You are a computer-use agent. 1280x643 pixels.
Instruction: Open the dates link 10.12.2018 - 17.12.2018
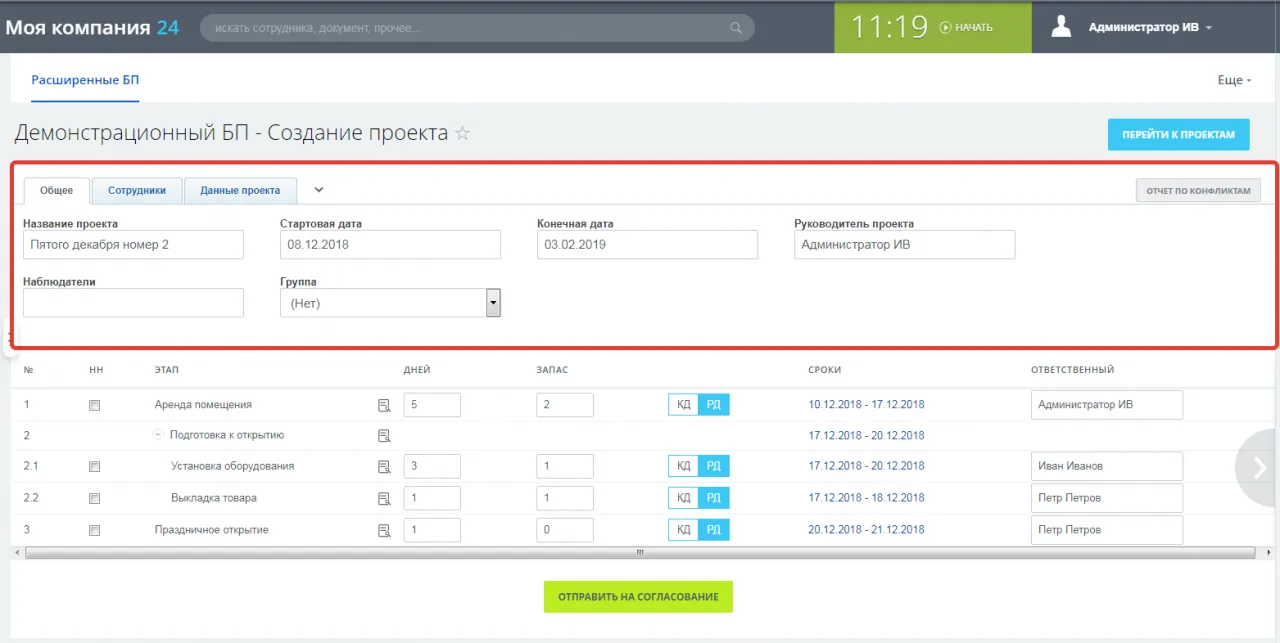tap(866, 404)
